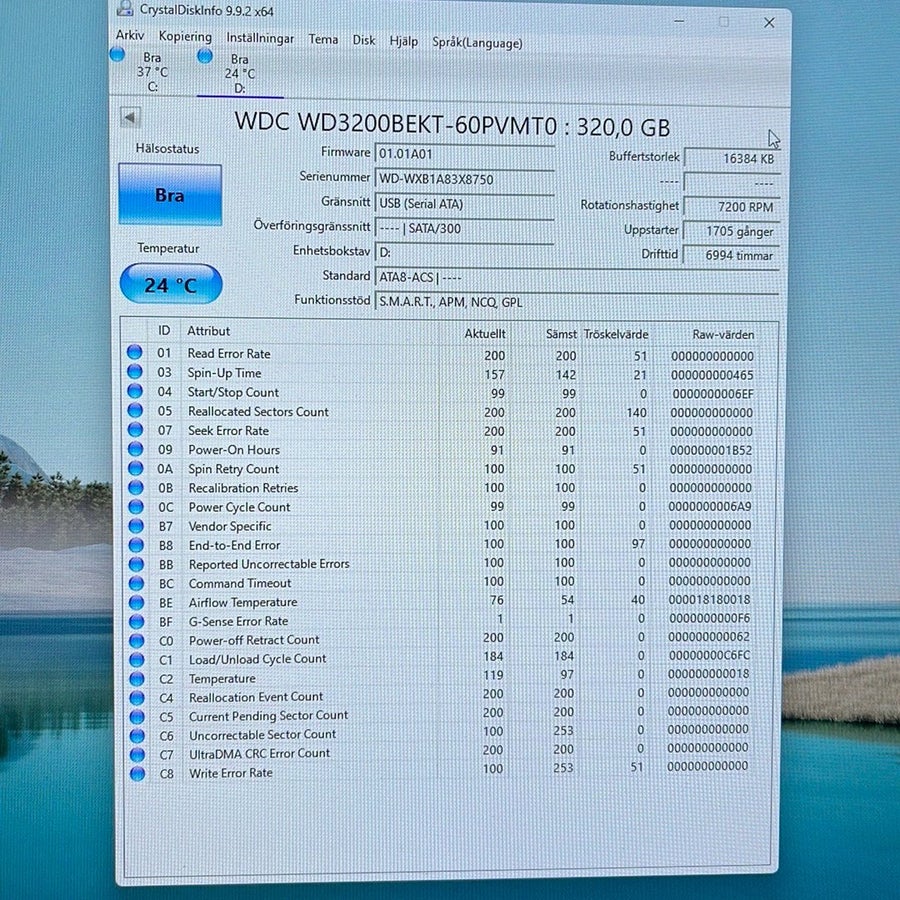Click status dot for Reallocation Event Count
This screenshot has width=900, height=900.
(137, 697)
